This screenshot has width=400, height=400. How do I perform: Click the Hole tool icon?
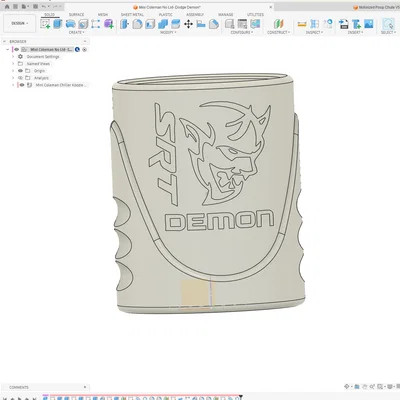click(83, 24)
